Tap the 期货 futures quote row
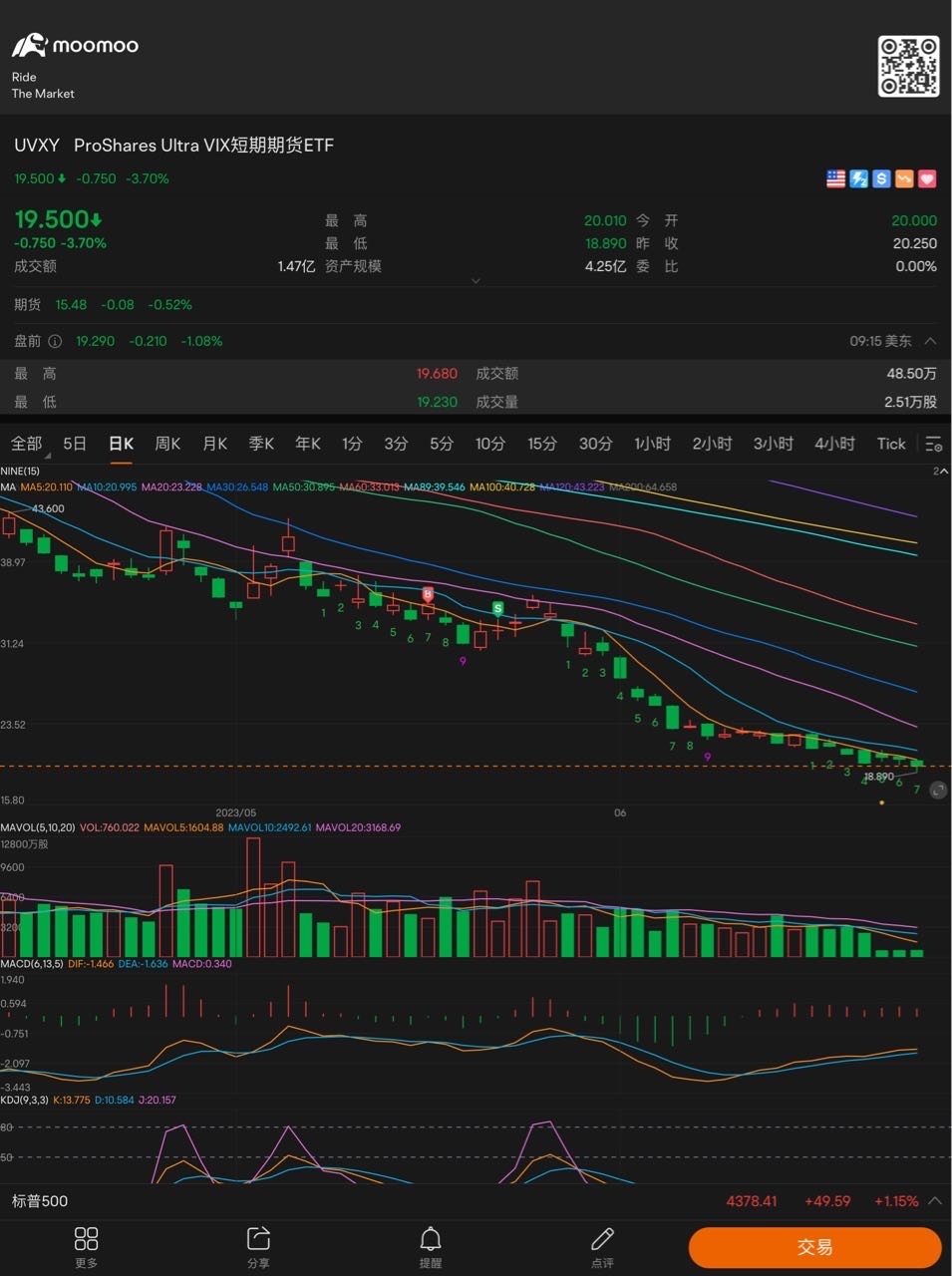 pos(476,305)
